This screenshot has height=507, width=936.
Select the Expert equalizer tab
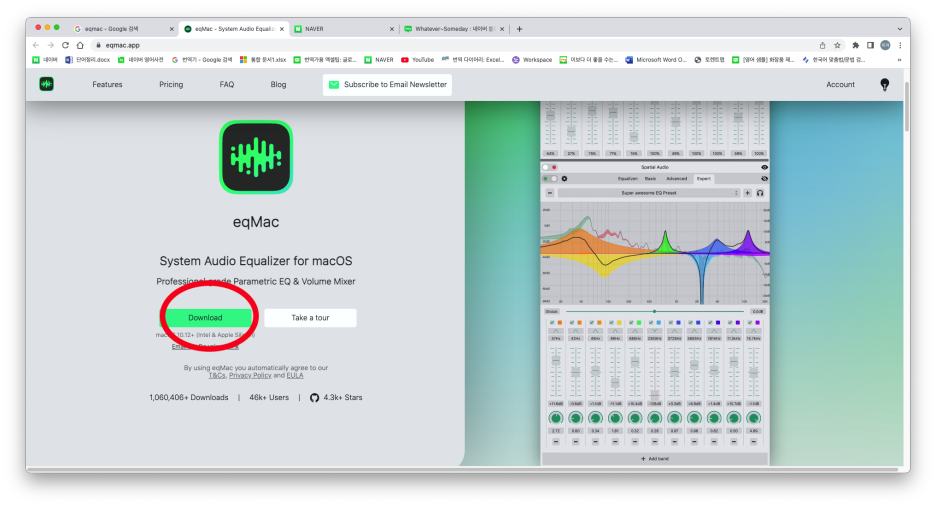tap(704, 179)
